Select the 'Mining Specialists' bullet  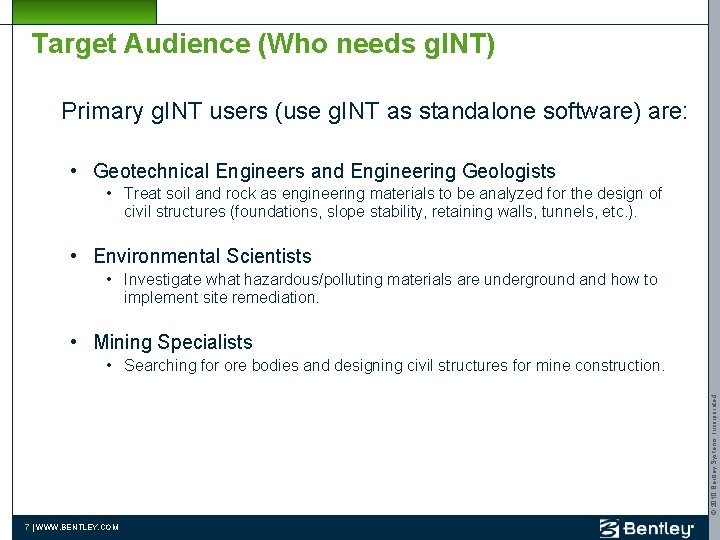point(173,343)
